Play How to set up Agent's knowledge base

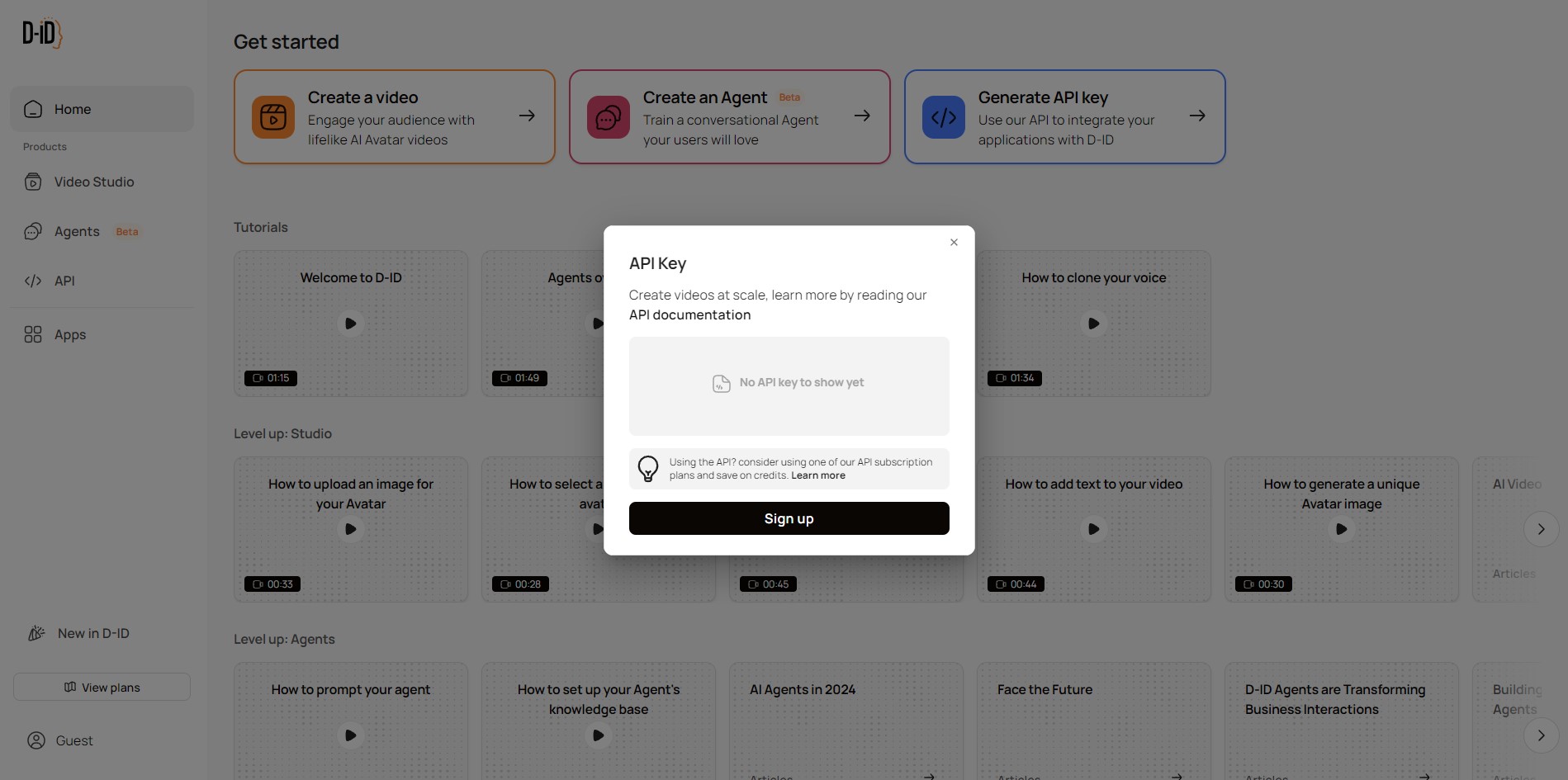(599, 735)
